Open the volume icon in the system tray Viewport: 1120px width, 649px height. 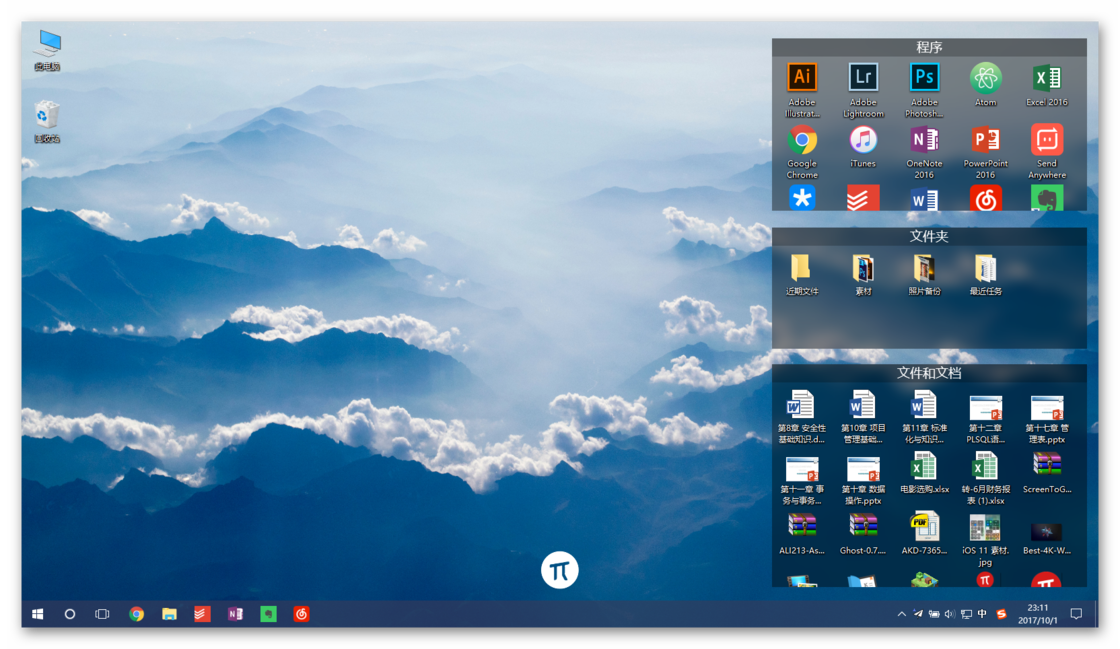pos(948,613)
